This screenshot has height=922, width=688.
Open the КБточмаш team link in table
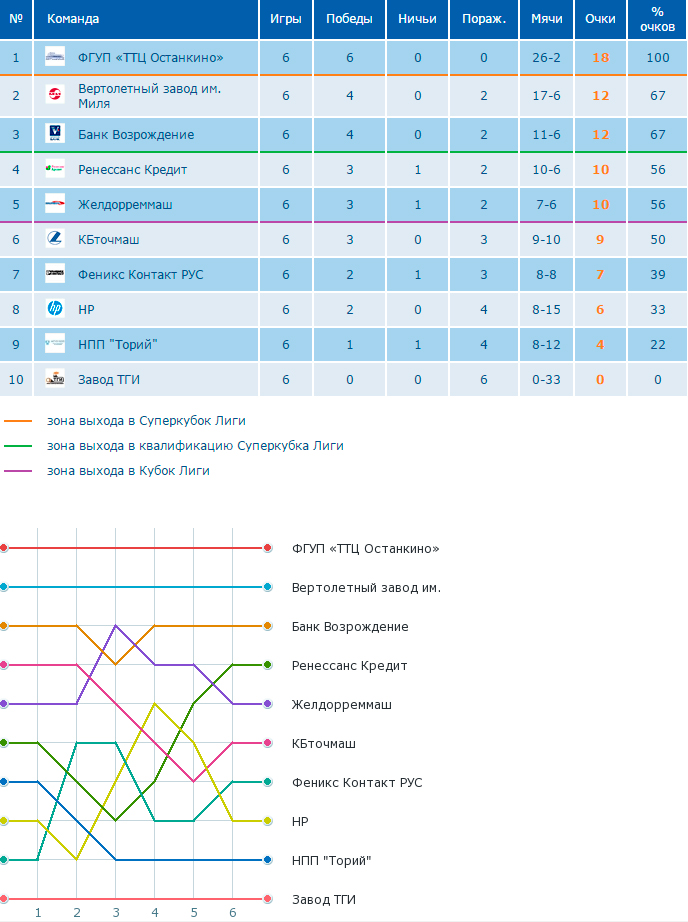(x=108, y=239)
